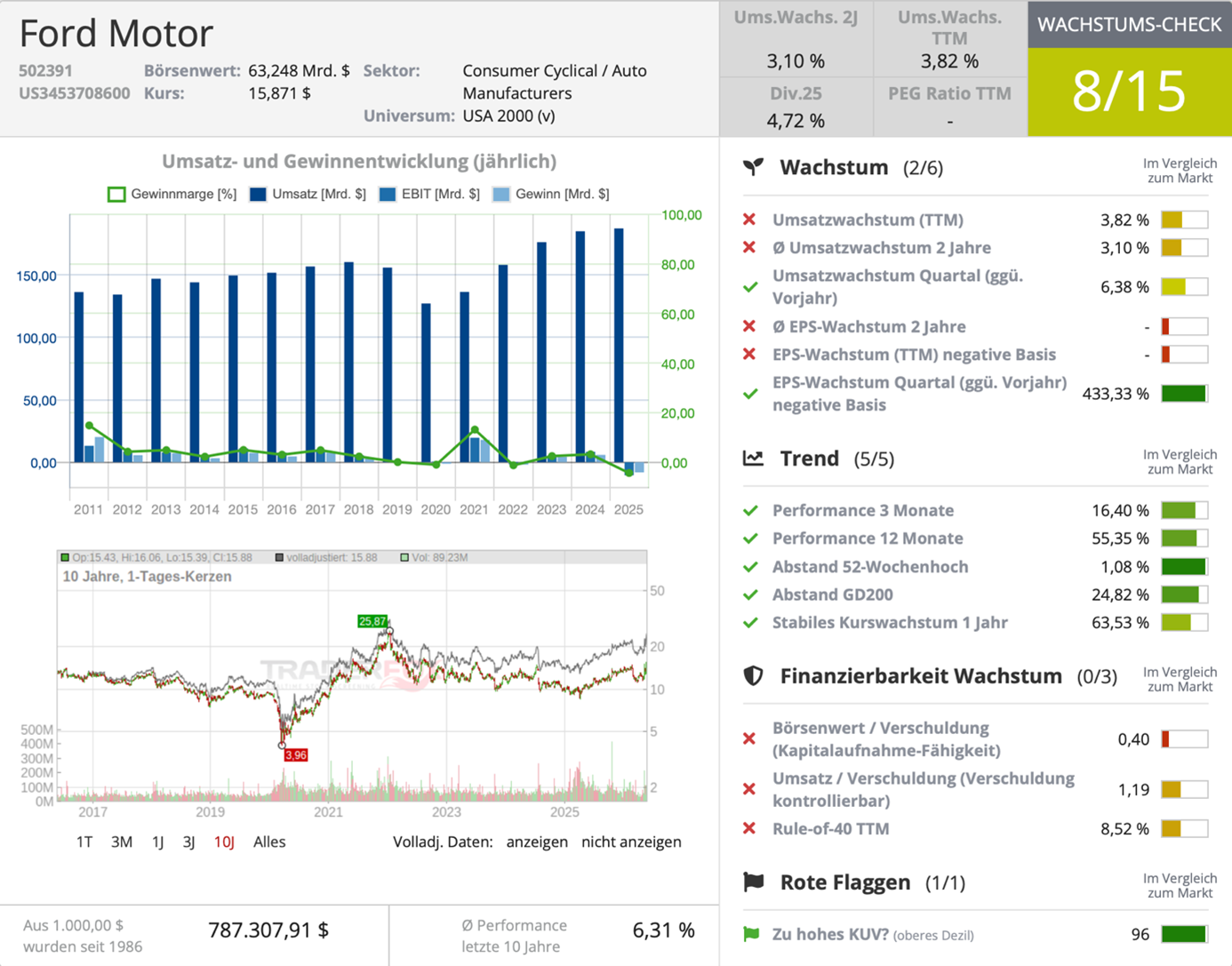Switch price chart to 1T range
The height and width of the screenshot is (966, 1232).
84,842
